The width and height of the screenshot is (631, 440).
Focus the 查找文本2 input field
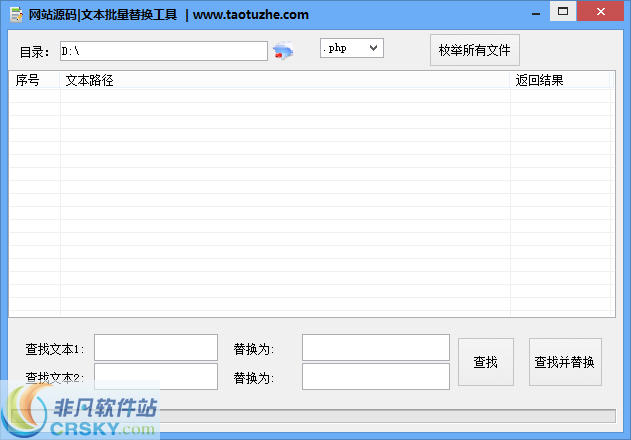[x=156, y=376]
